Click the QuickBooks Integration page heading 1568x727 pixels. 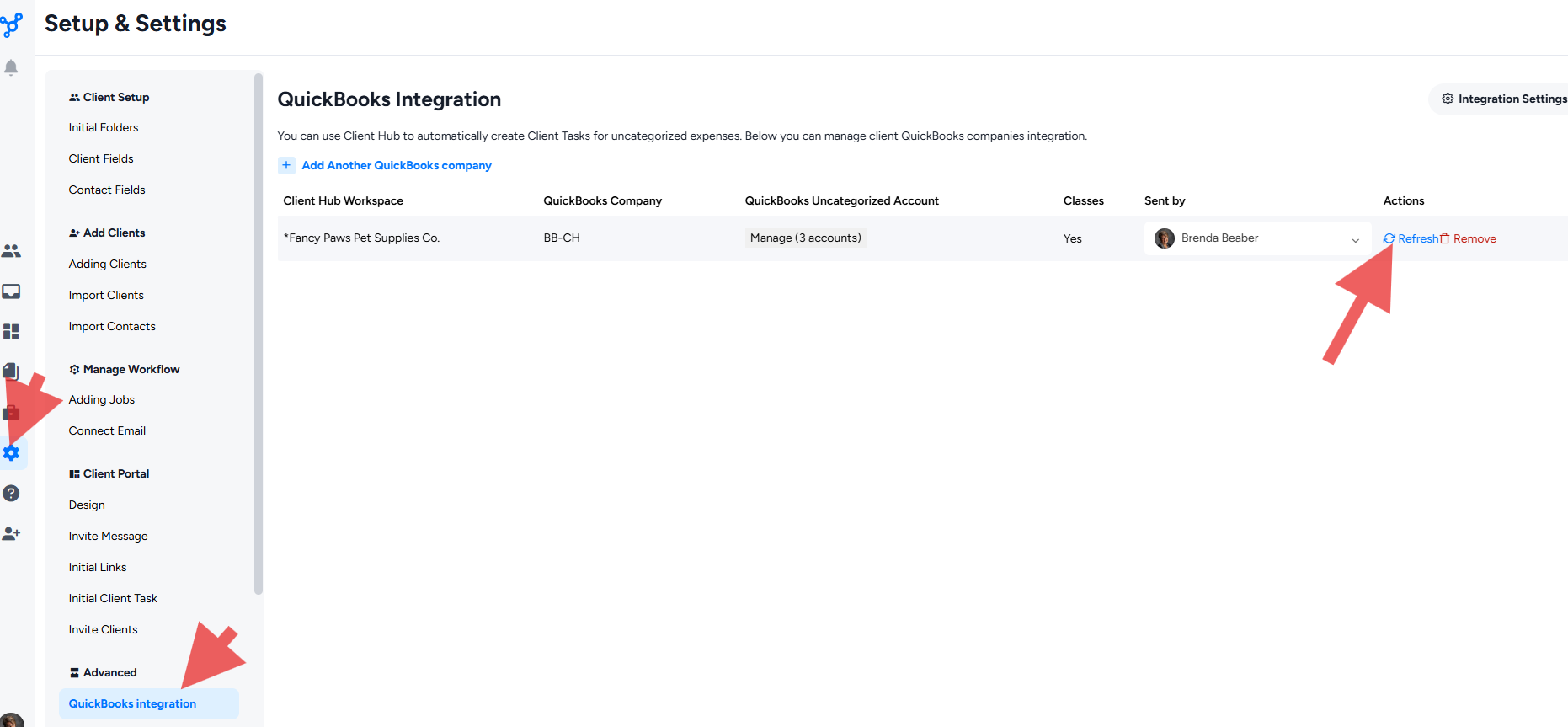pos(389,99)
